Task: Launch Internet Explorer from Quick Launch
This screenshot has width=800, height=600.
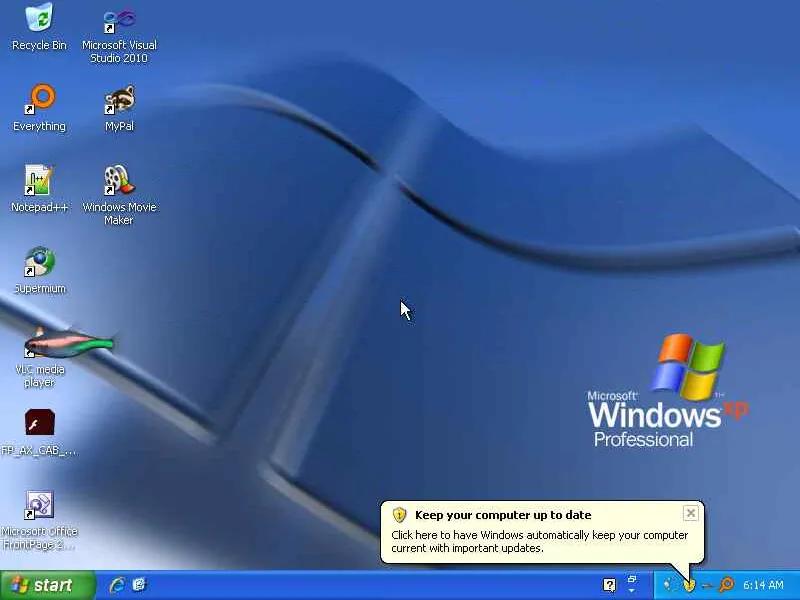Action: pos(117,585)
